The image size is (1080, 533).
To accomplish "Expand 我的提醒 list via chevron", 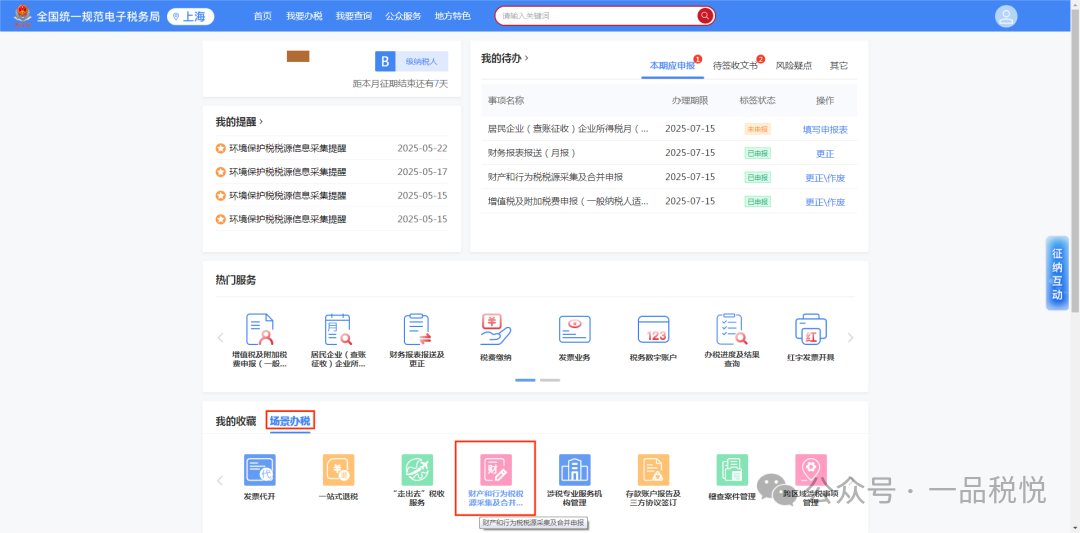I will pyautogui.click(x=261, y=122).
